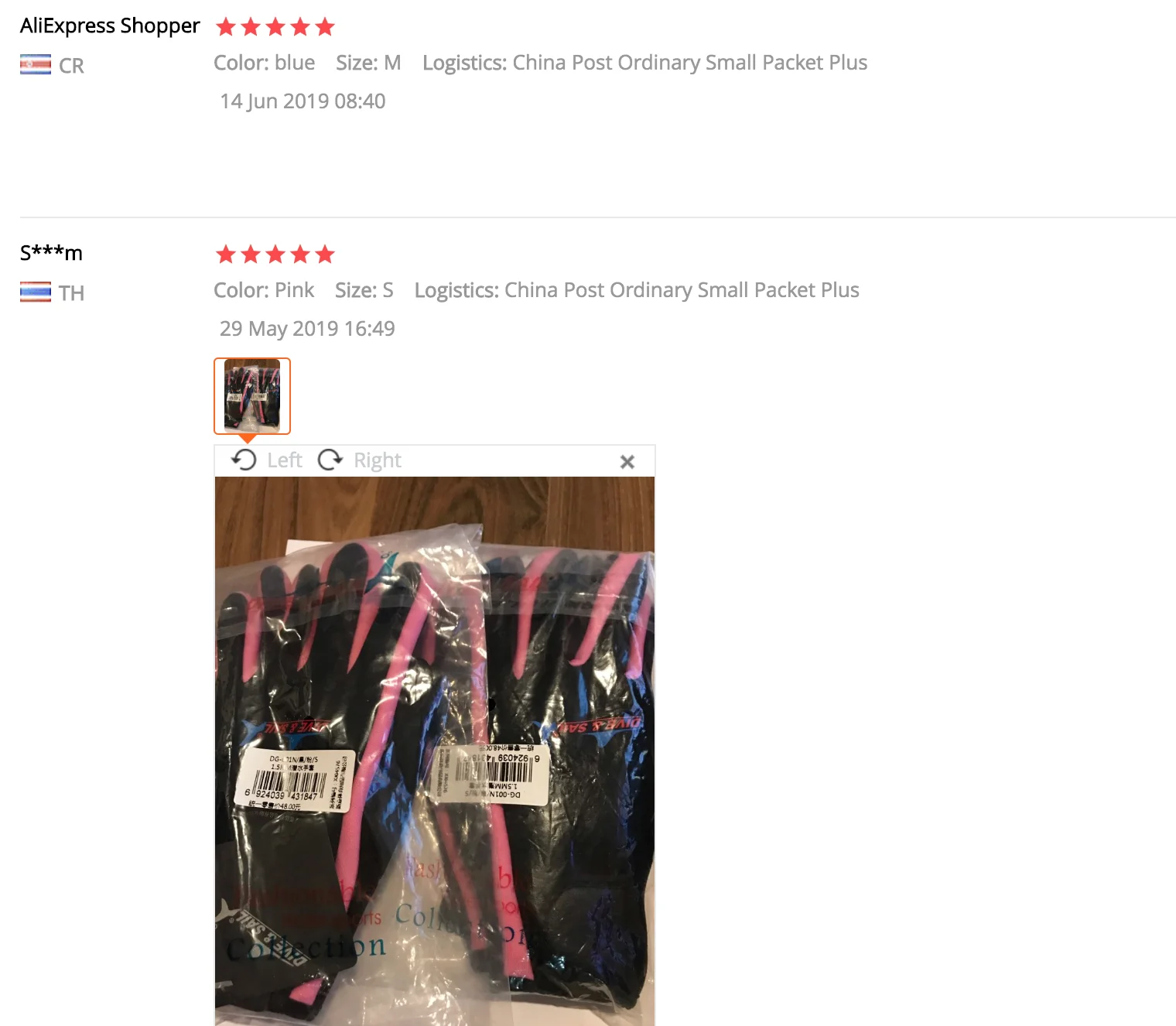Click the "Left" rotate label
1176x1026 pixels.
point(284,460)
